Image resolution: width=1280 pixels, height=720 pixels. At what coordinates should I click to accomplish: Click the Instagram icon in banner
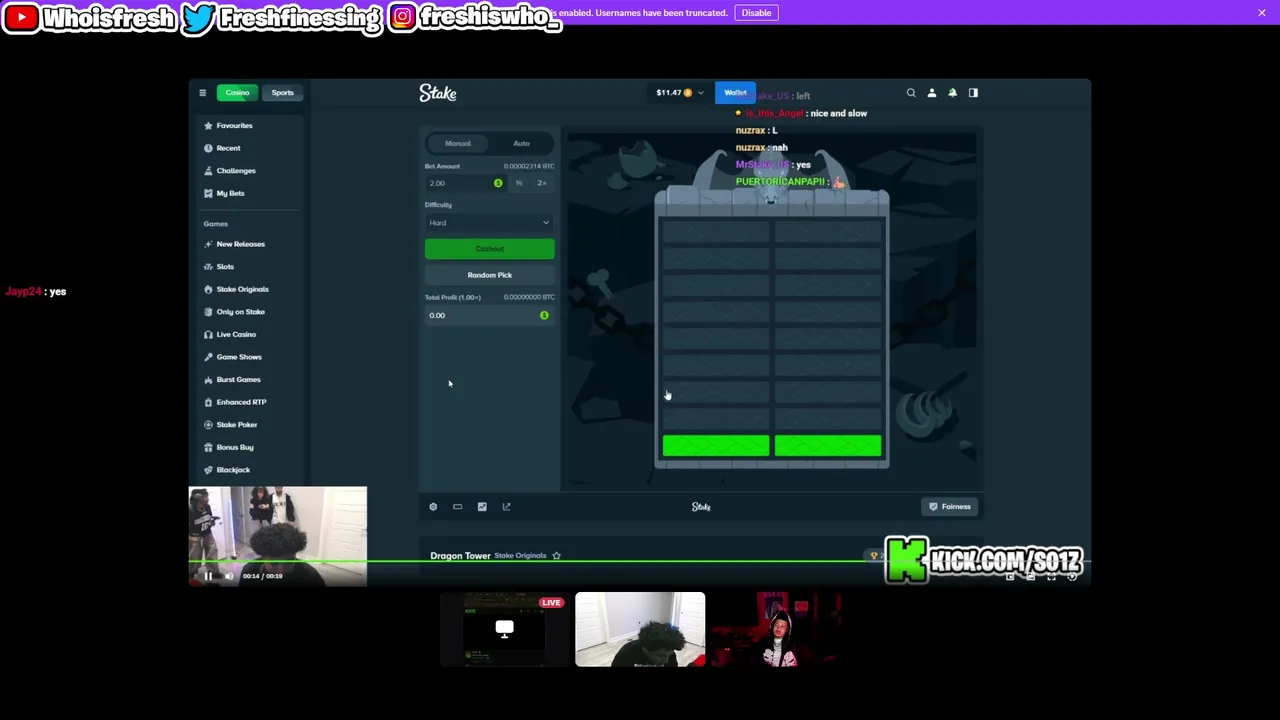(x=402, y=17)
